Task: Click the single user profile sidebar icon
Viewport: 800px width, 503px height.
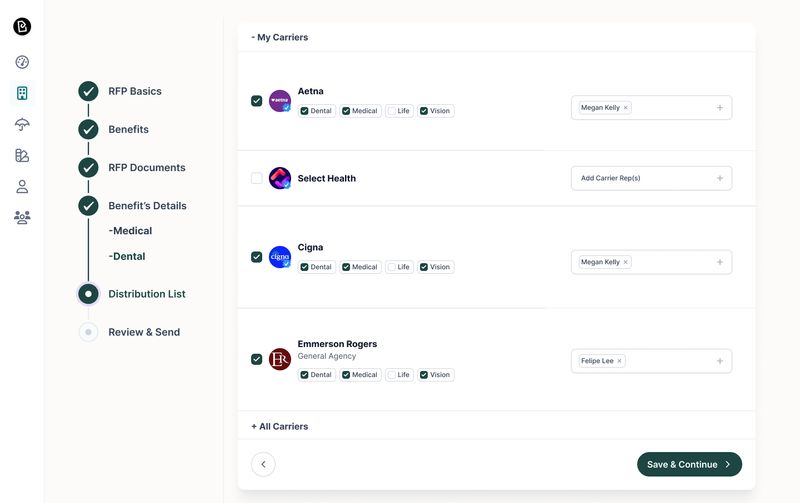Action: [x=22, y=187]
